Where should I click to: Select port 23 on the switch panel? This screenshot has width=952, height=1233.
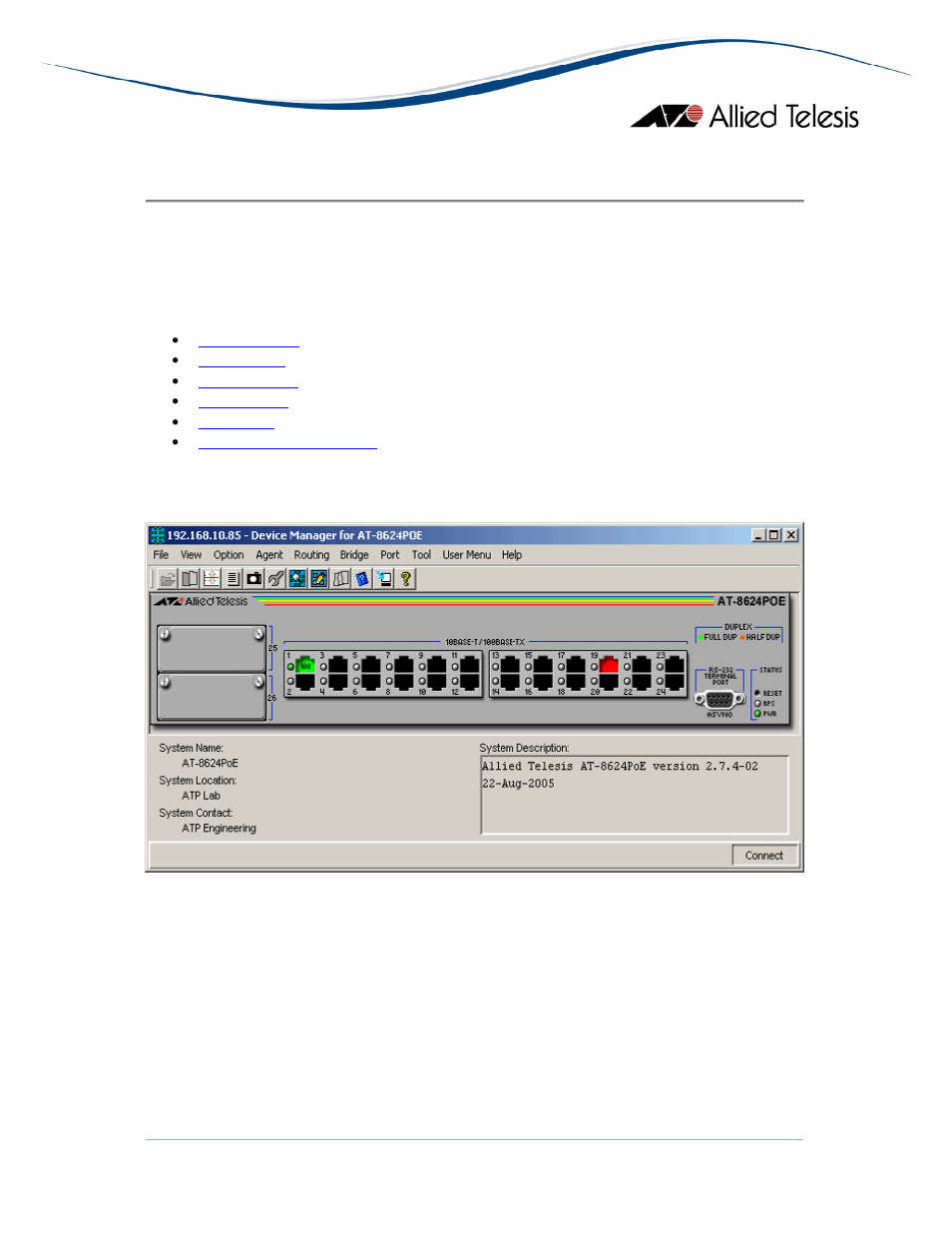675,665
